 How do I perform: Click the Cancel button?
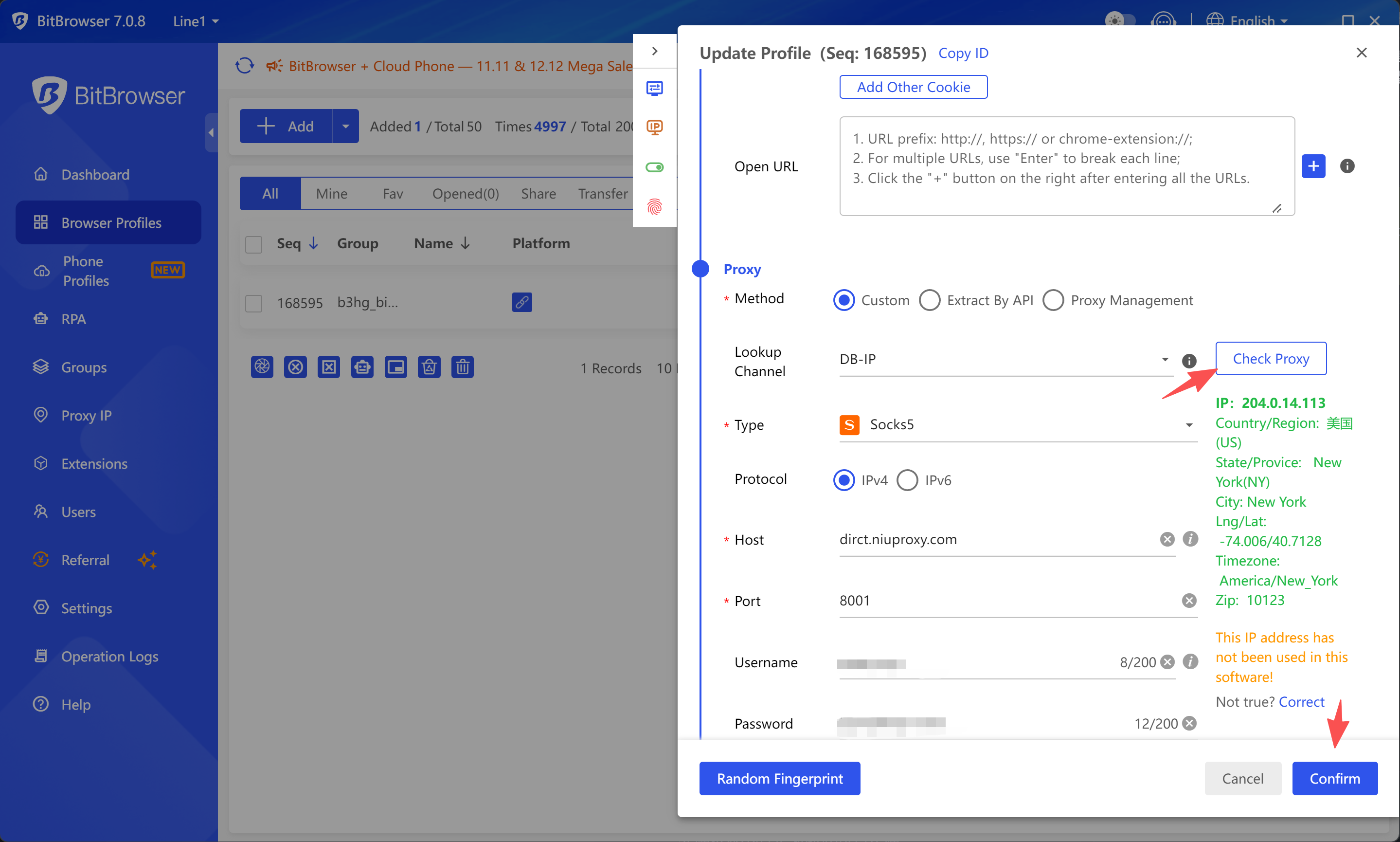point(1243,778)
